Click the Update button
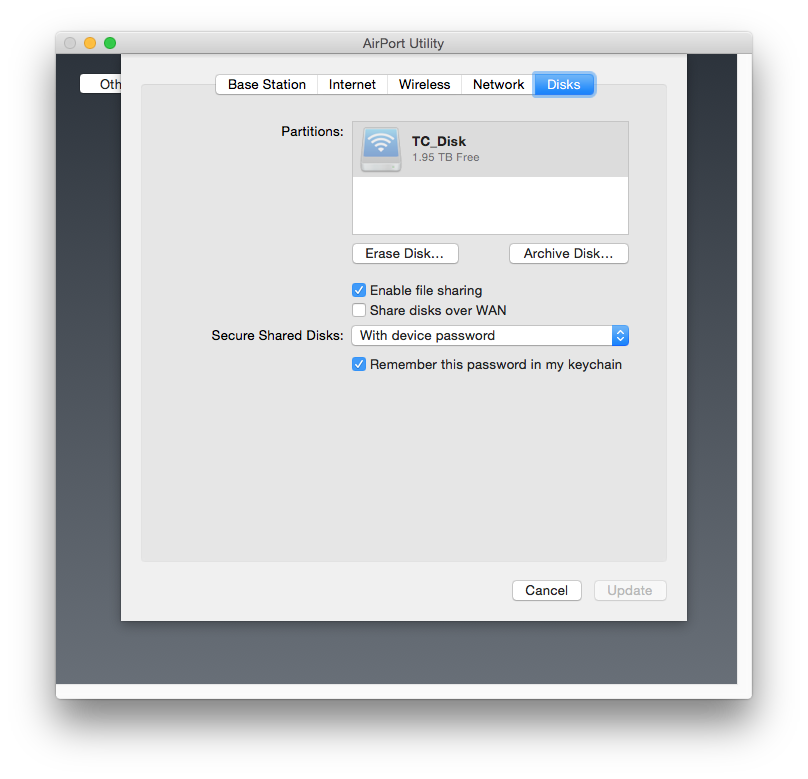 click(x=630, y=590)
